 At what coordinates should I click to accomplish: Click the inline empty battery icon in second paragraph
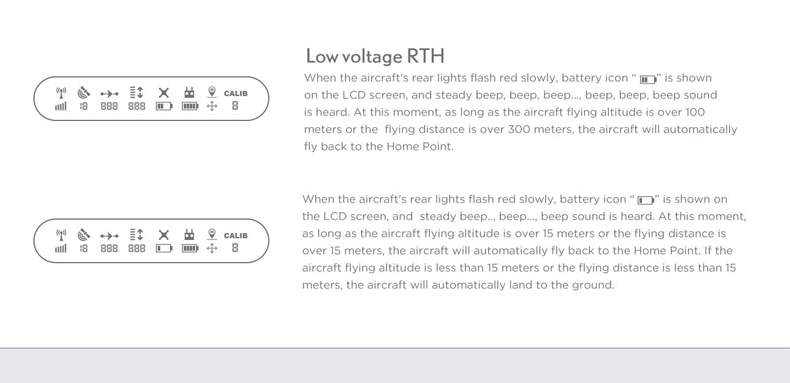click(x=645, y=201)
